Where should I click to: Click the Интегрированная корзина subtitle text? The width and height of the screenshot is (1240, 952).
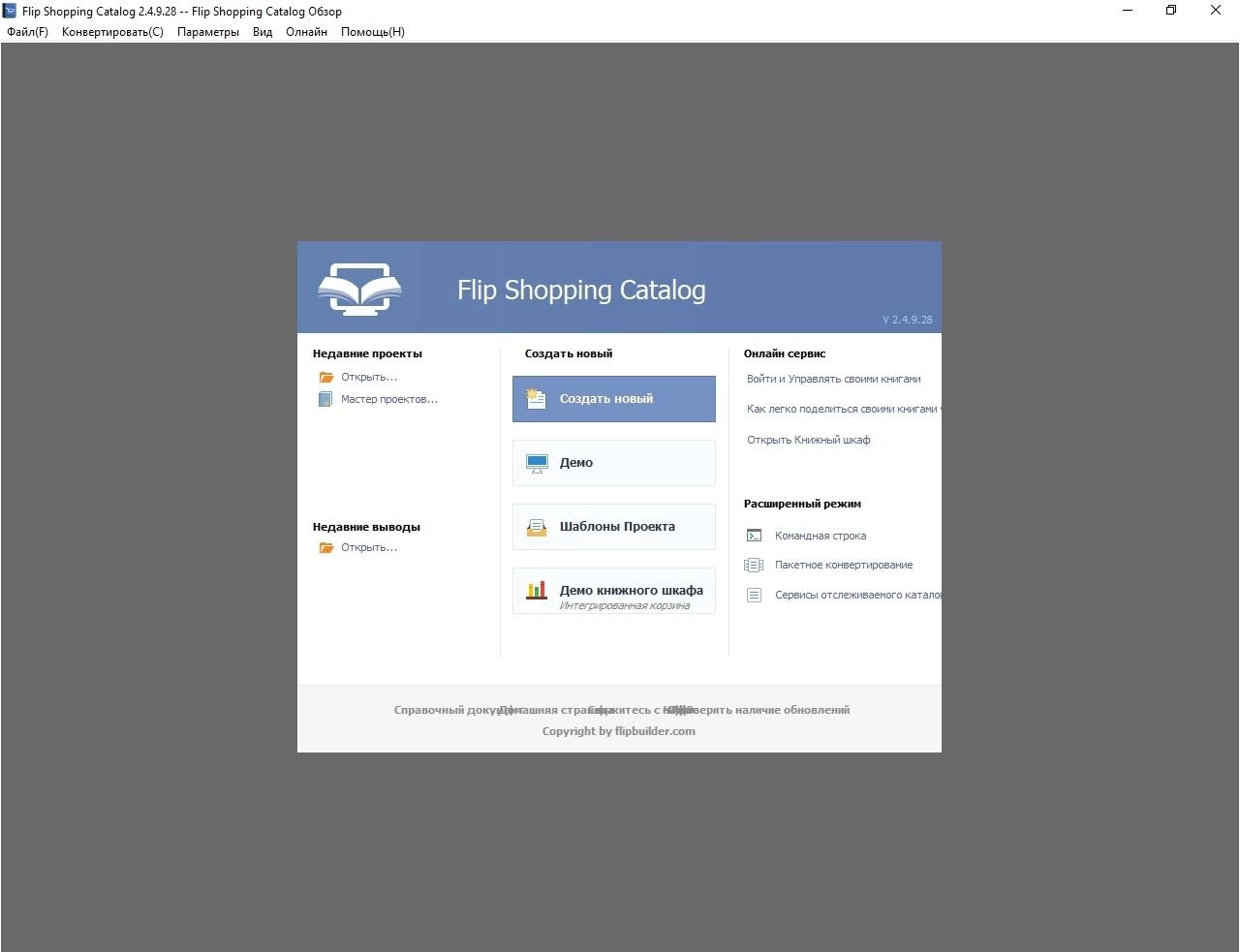625,605
